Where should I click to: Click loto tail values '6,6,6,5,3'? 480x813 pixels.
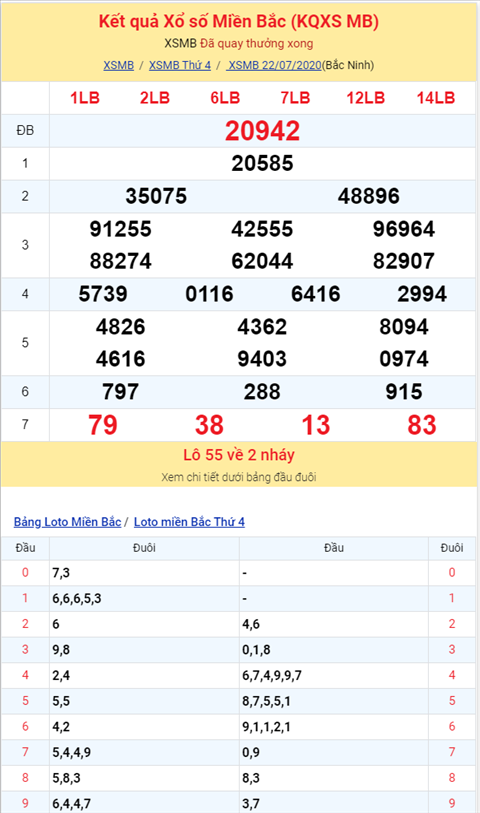pyautogui.click(x=77, y=598)
